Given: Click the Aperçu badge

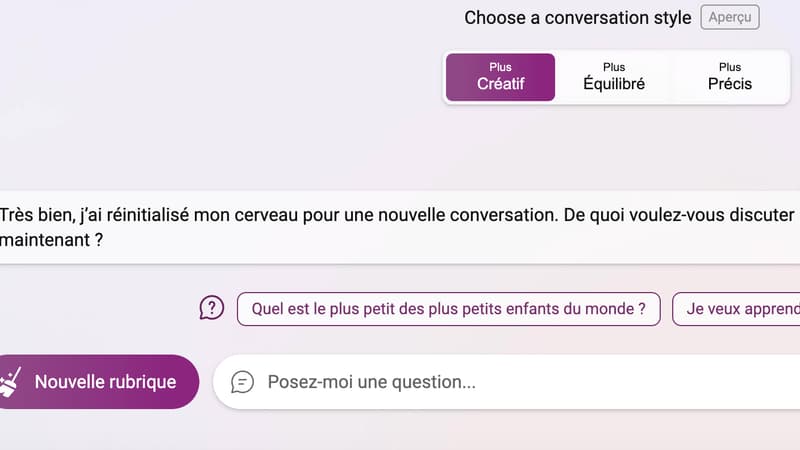Looking at the screenshot, I should (730, 18).
